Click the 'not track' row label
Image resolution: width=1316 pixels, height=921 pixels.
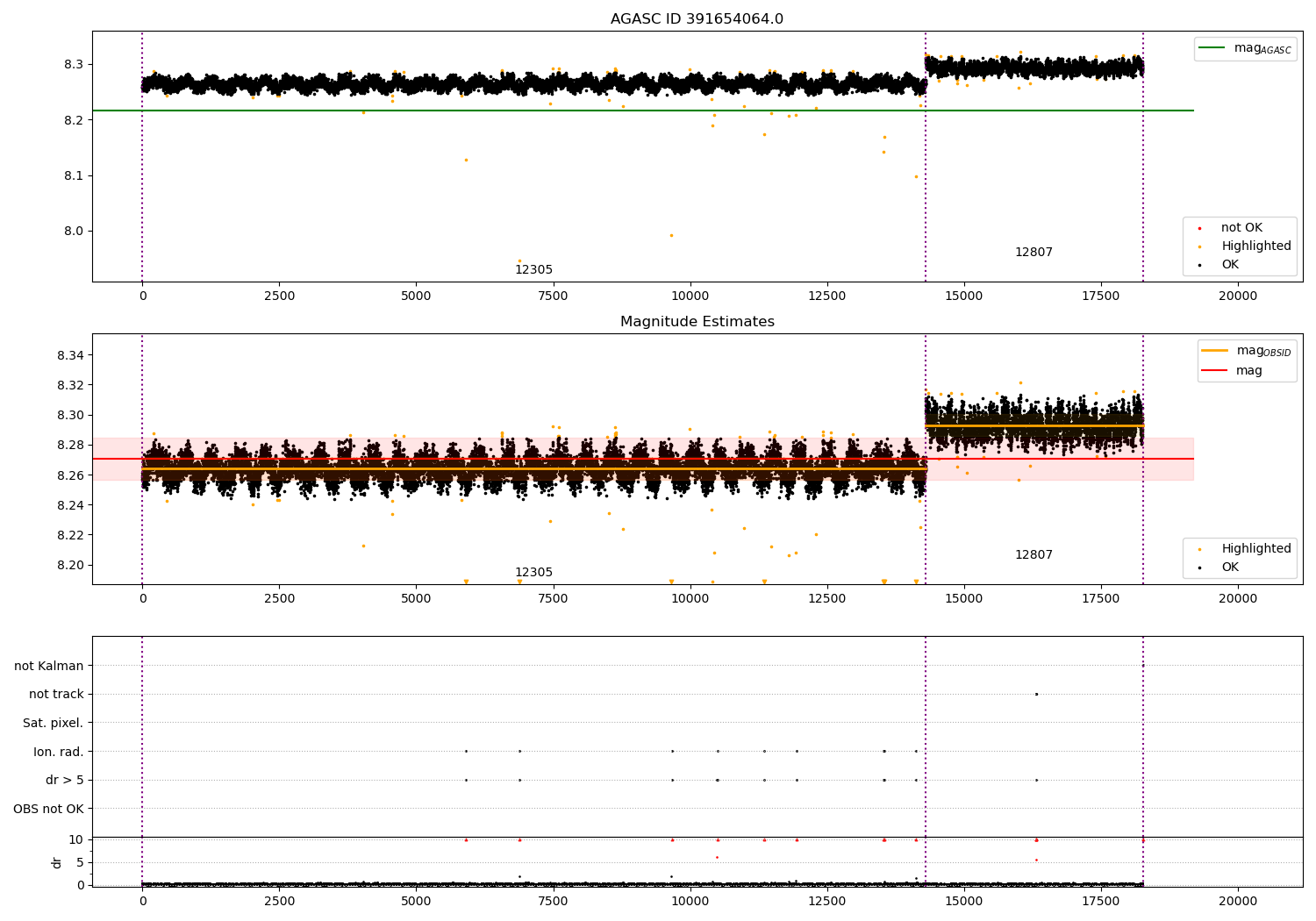pos(56,695)
